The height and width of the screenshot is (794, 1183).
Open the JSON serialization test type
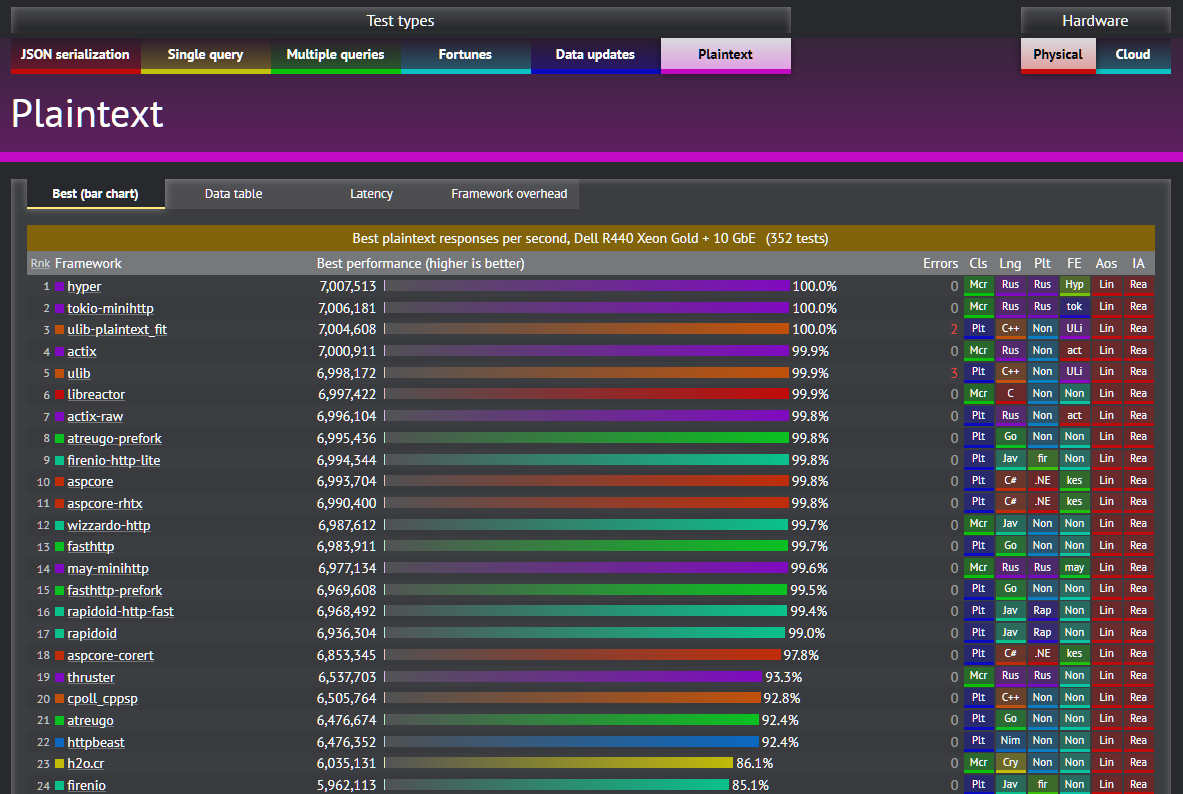point(76,55)
